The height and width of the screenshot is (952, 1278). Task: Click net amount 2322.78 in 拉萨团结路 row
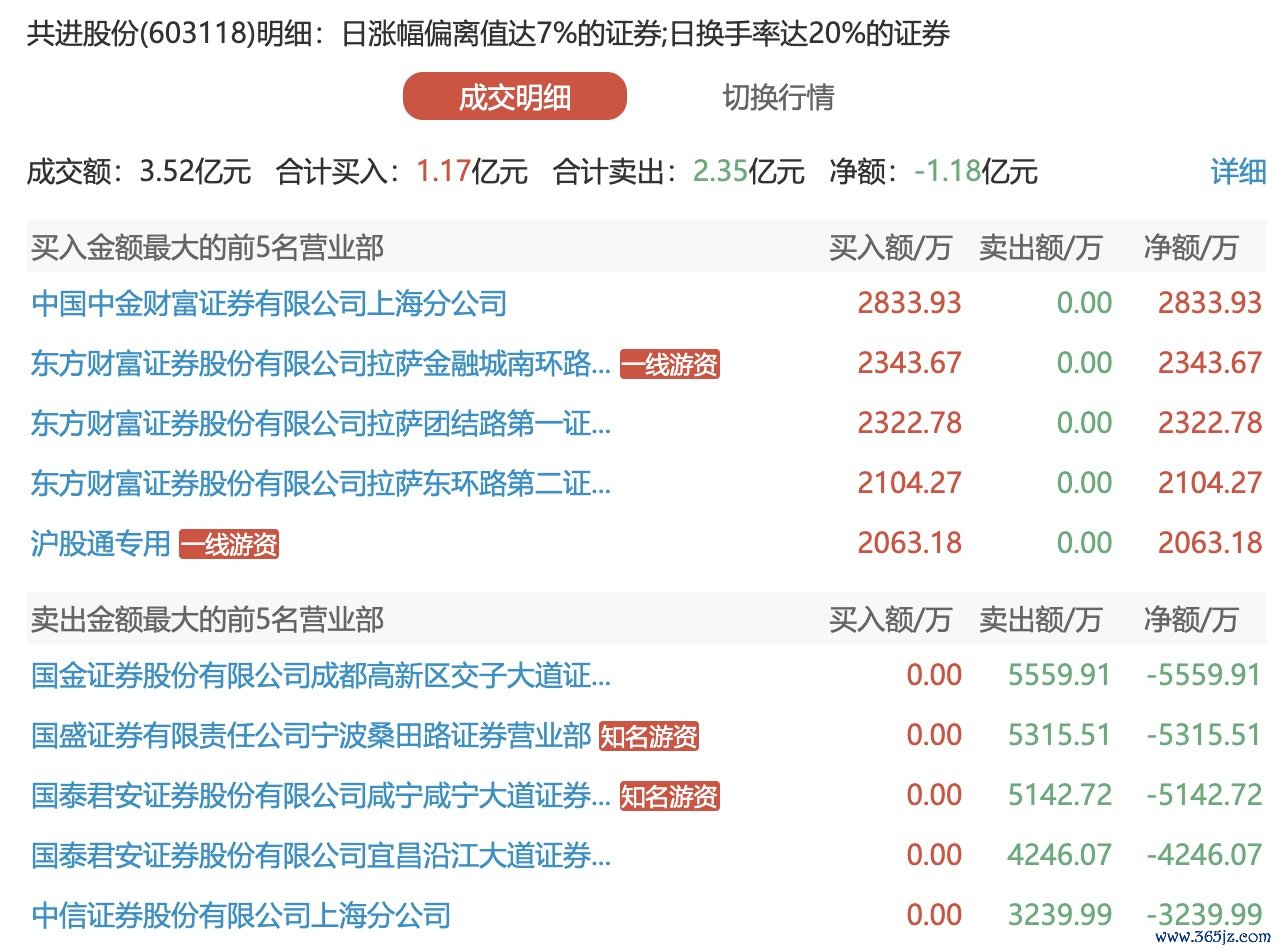click(1210, 423)
